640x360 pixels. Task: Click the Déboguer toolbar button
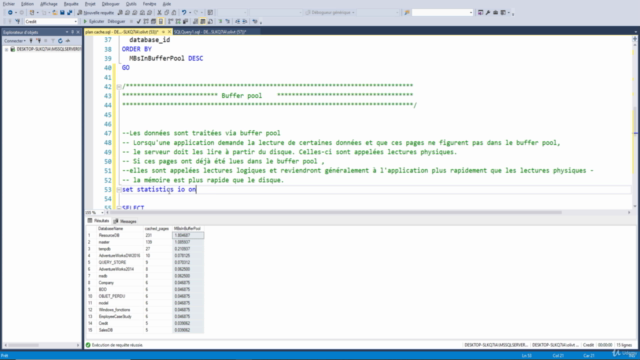click(x=116, y=21)
